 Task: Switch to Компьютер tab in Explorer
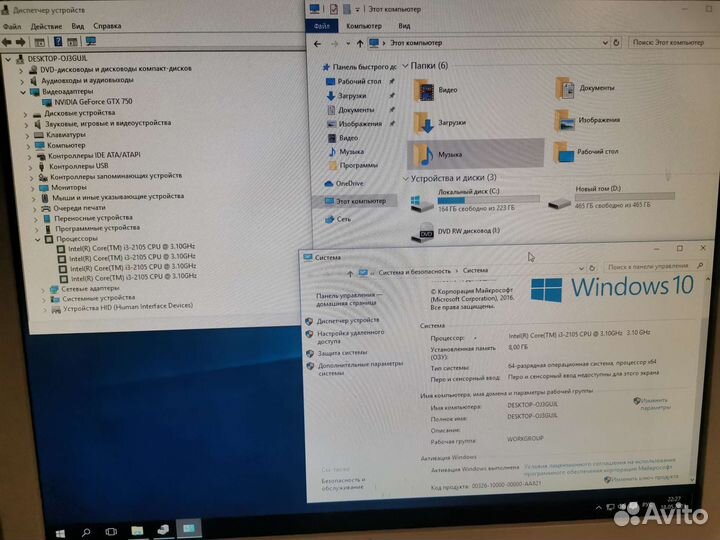[x=364, y=26]
